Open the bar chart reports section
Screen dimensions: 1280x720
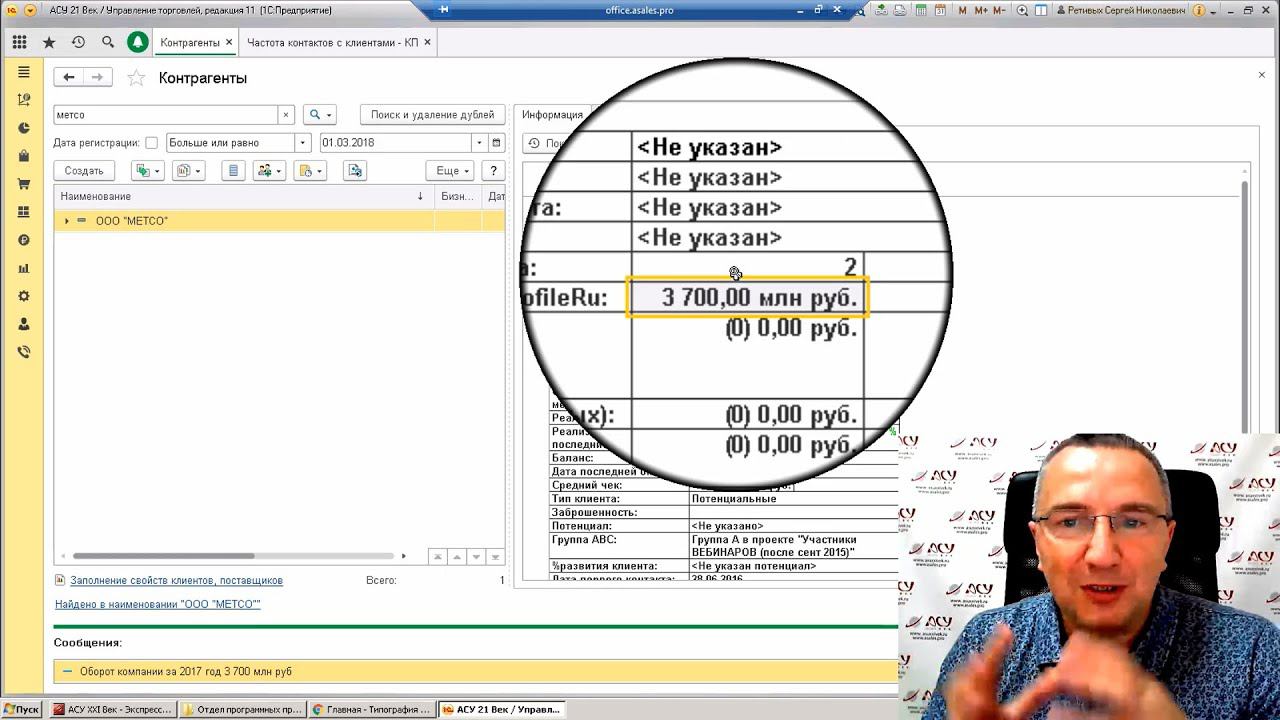(24, 268)
